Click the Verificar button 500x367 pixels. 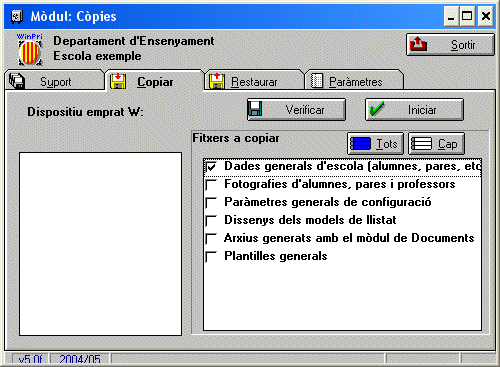click(296, 109)
